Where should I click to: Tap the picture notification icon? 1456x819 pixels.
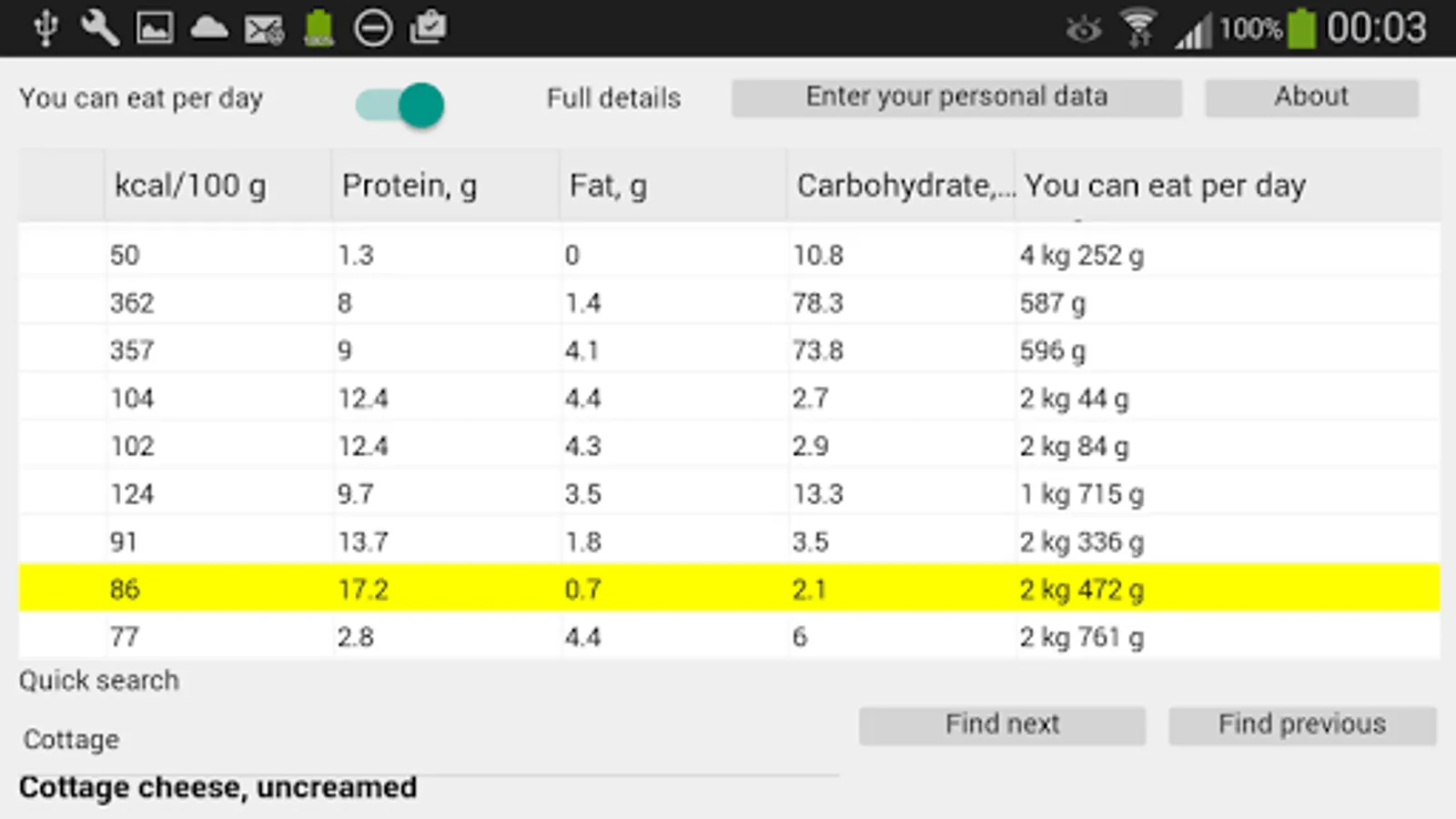point(155,27)
